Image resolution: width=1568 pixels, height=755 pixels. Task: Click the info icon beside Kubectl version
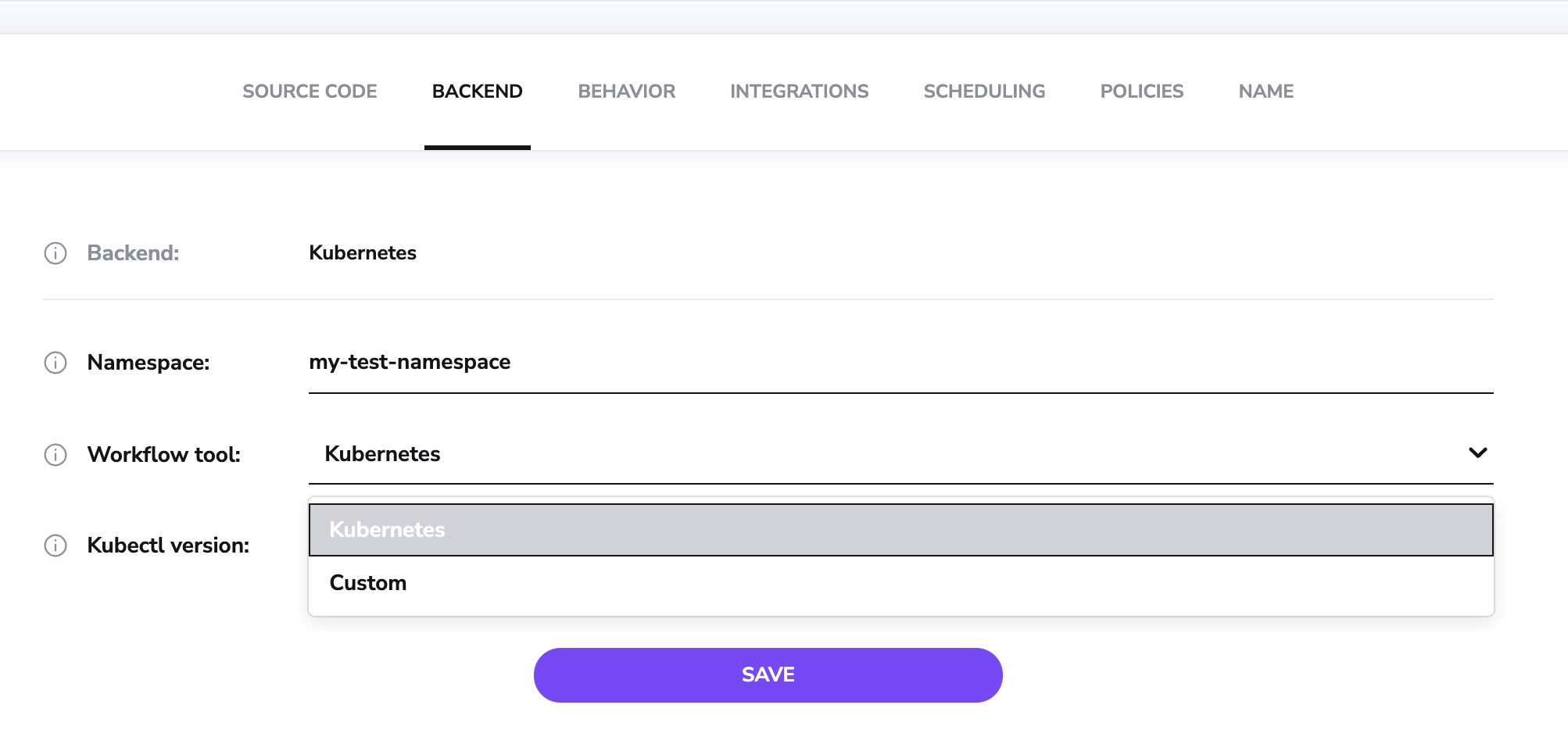click(x=55, y=546)
